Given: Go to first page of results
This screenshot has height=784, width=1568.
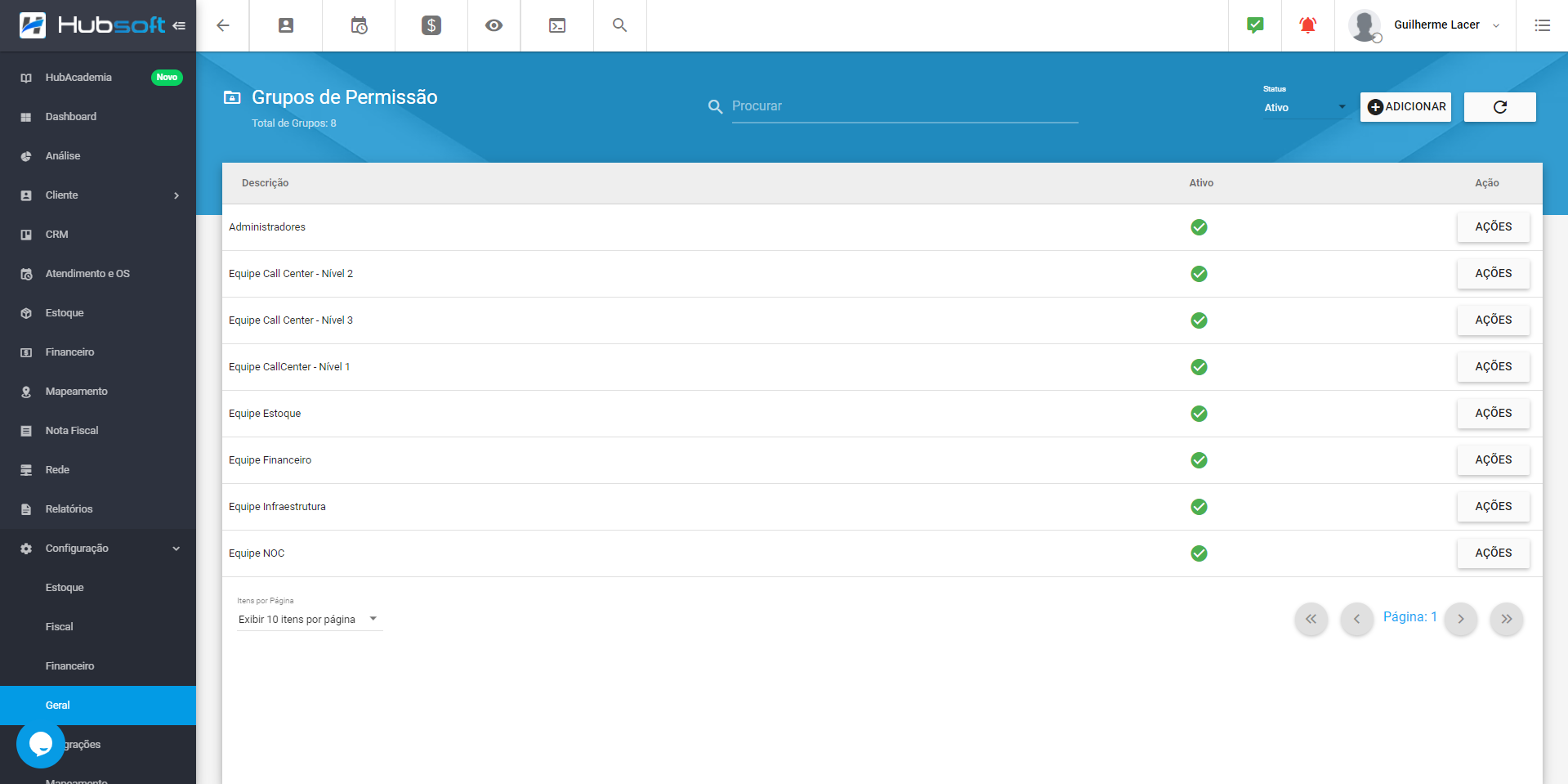Looking at the screenshot, I should 1311,619.
